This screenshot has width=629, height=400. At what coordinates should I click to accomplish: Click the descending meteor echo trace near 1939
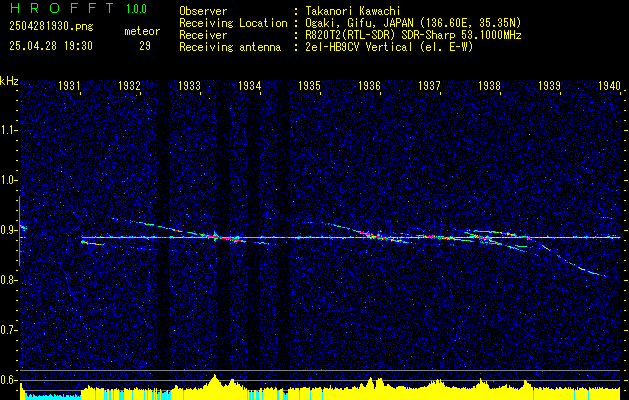(574, 261)
